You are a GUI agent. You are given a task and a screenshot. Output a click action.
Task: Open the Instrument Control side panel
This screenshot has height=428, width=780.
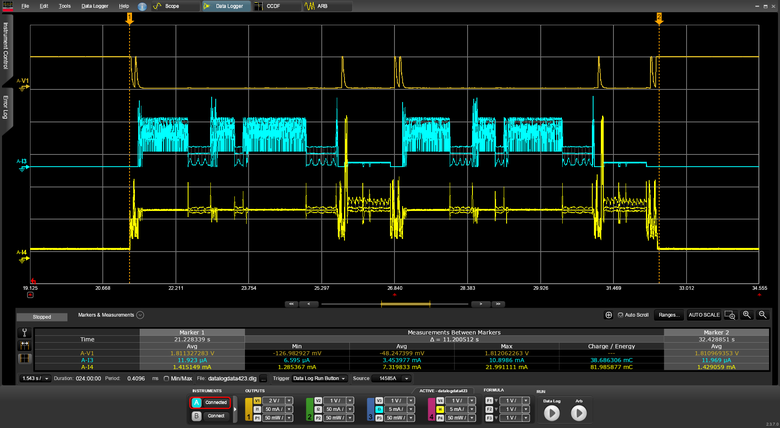click(6, 47)
